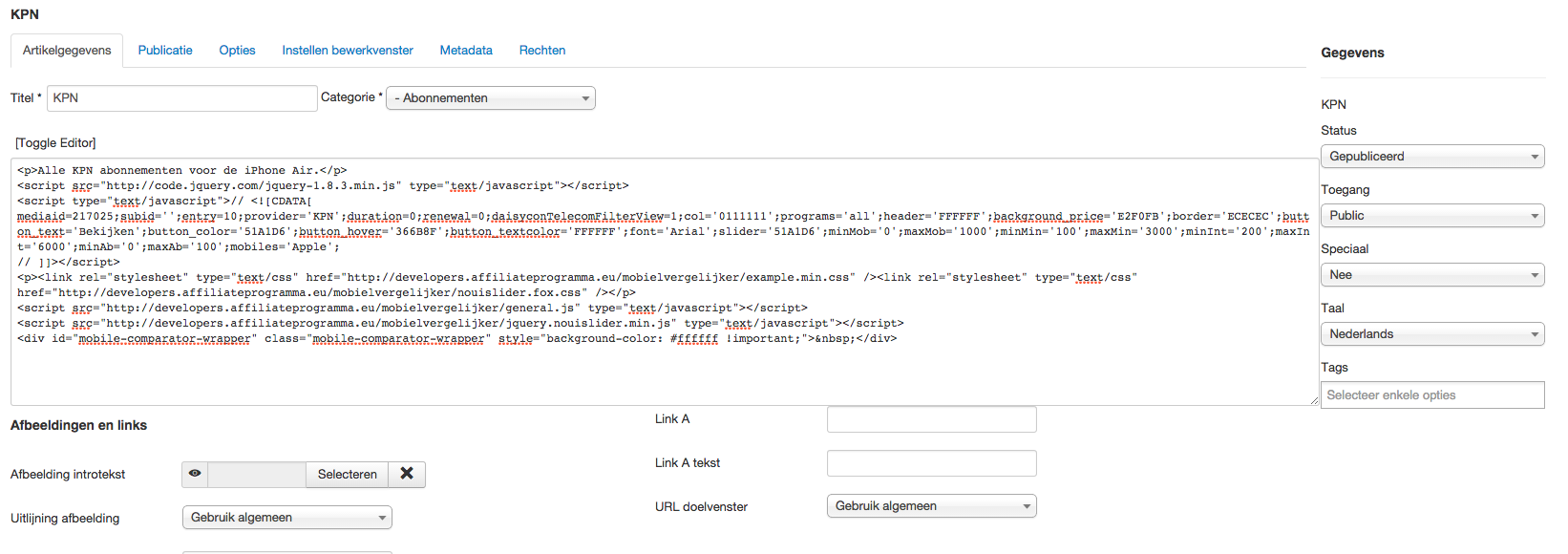Open the Taal dropdown showing Nederlands
Screen dimensions: 1568x554
[x=1432, y=334]
